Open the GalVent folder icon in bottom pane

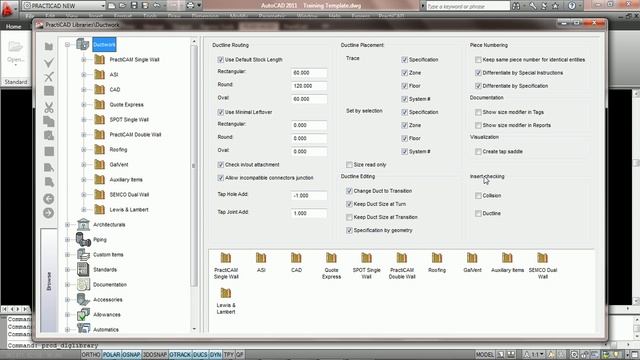click(x=472, y=258)
